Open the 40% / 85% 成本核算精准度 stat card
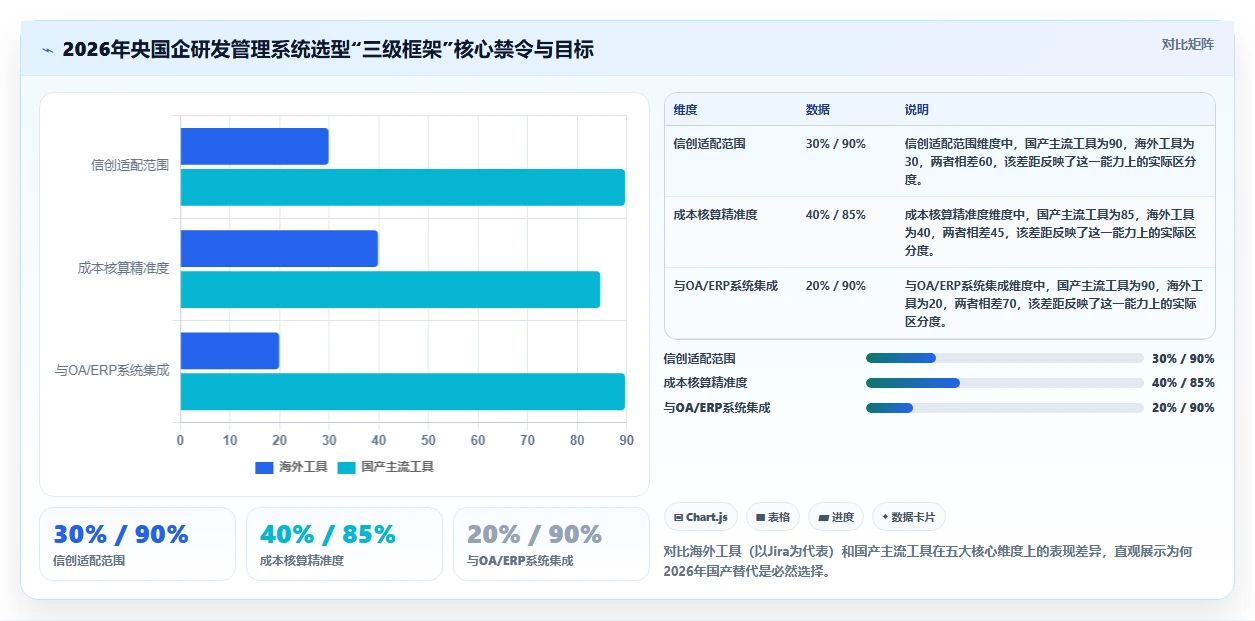This screenshot has height=621, width=1255. [344, 544]
